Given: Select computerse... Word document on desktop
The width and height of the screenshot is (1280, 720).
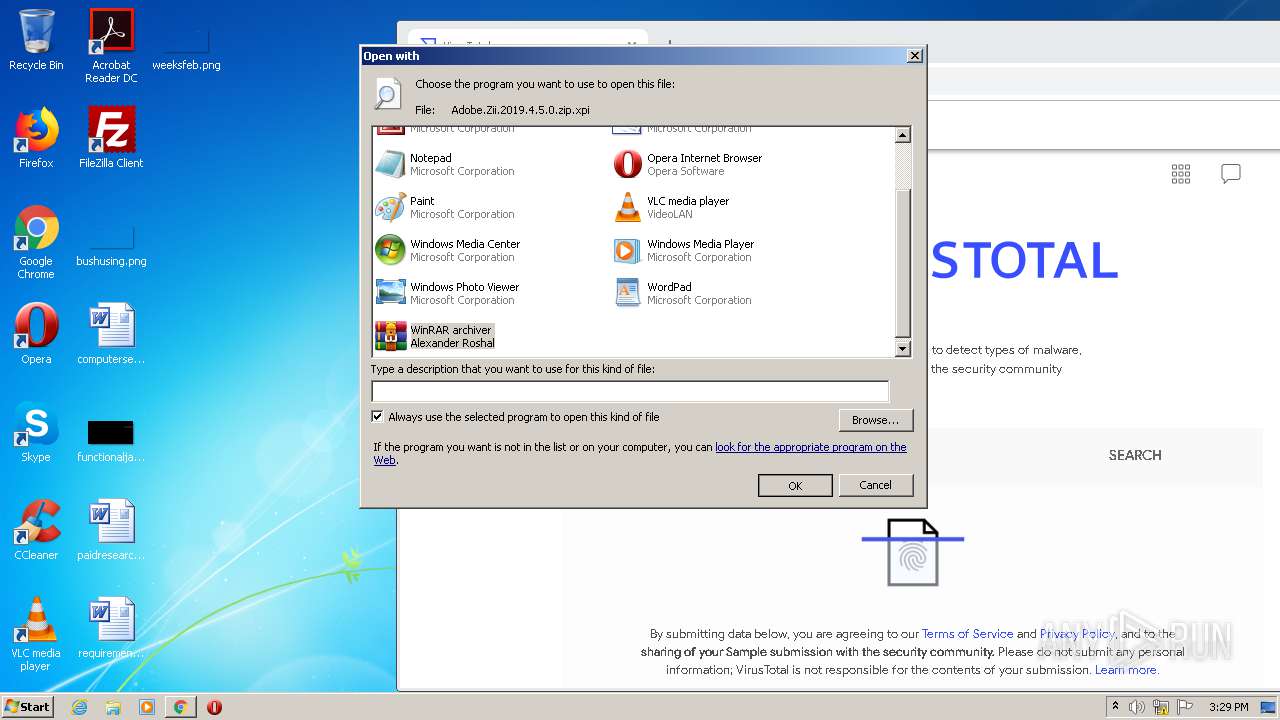Looking at the screenshot, I should click(111, 334).
